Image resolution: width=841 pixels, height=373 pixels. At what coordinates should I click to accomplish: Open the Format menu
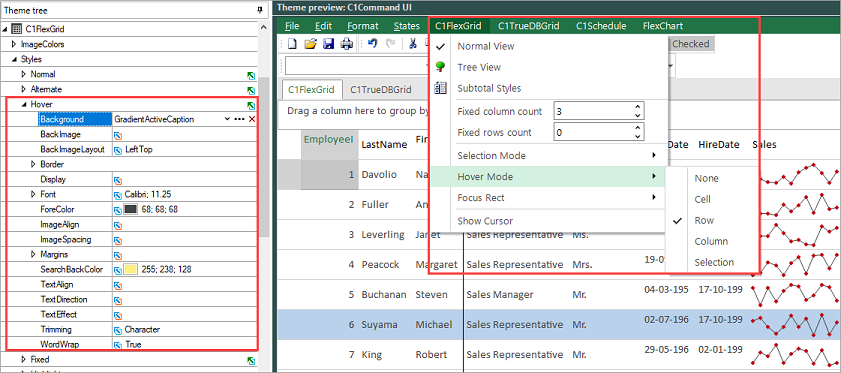pos(363,26)
